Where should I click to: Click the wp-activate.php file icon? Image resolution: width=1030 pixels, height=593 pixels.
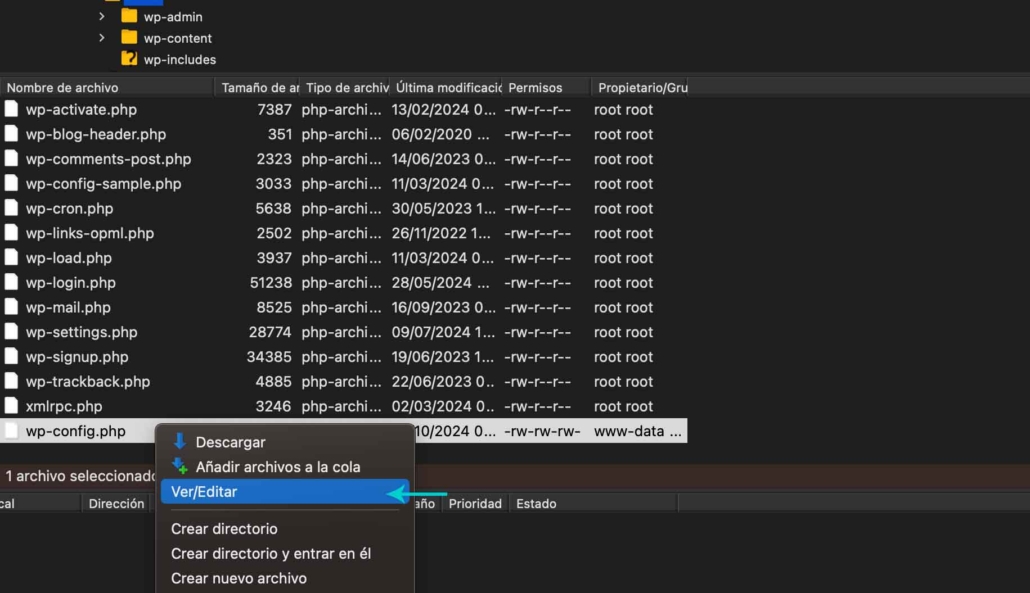(12, 110)
